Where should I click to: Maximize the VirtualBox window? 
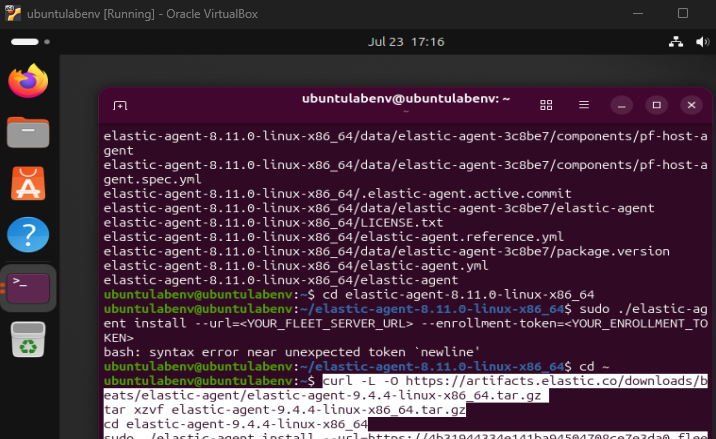pos(683,13)
